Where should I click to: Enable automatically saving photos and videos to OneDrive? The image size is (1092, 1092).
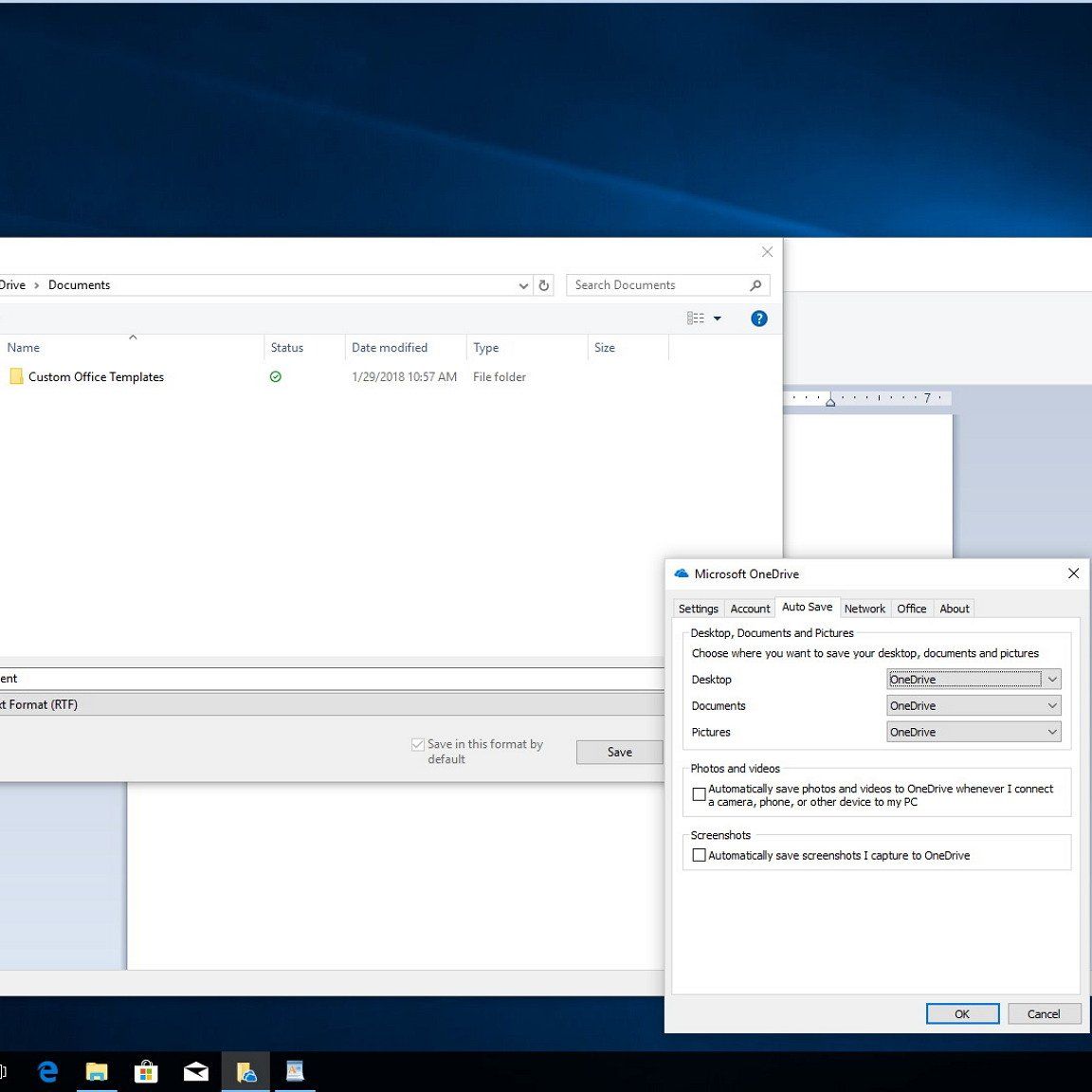click(x=700, y=794)
